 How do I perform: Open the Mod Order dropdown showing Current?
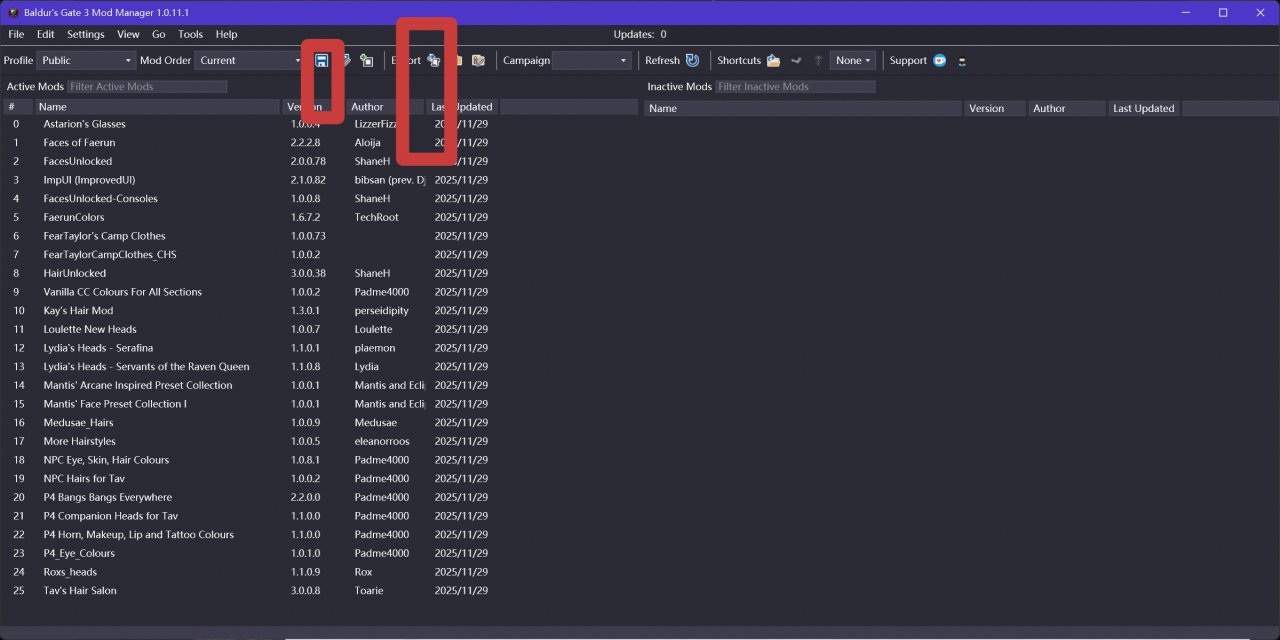point(249,60)
